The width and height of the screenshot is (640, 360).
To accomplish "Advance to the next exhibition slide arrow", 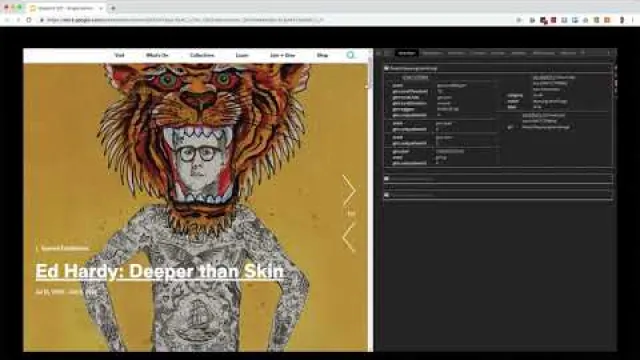I will pos(349,190).
